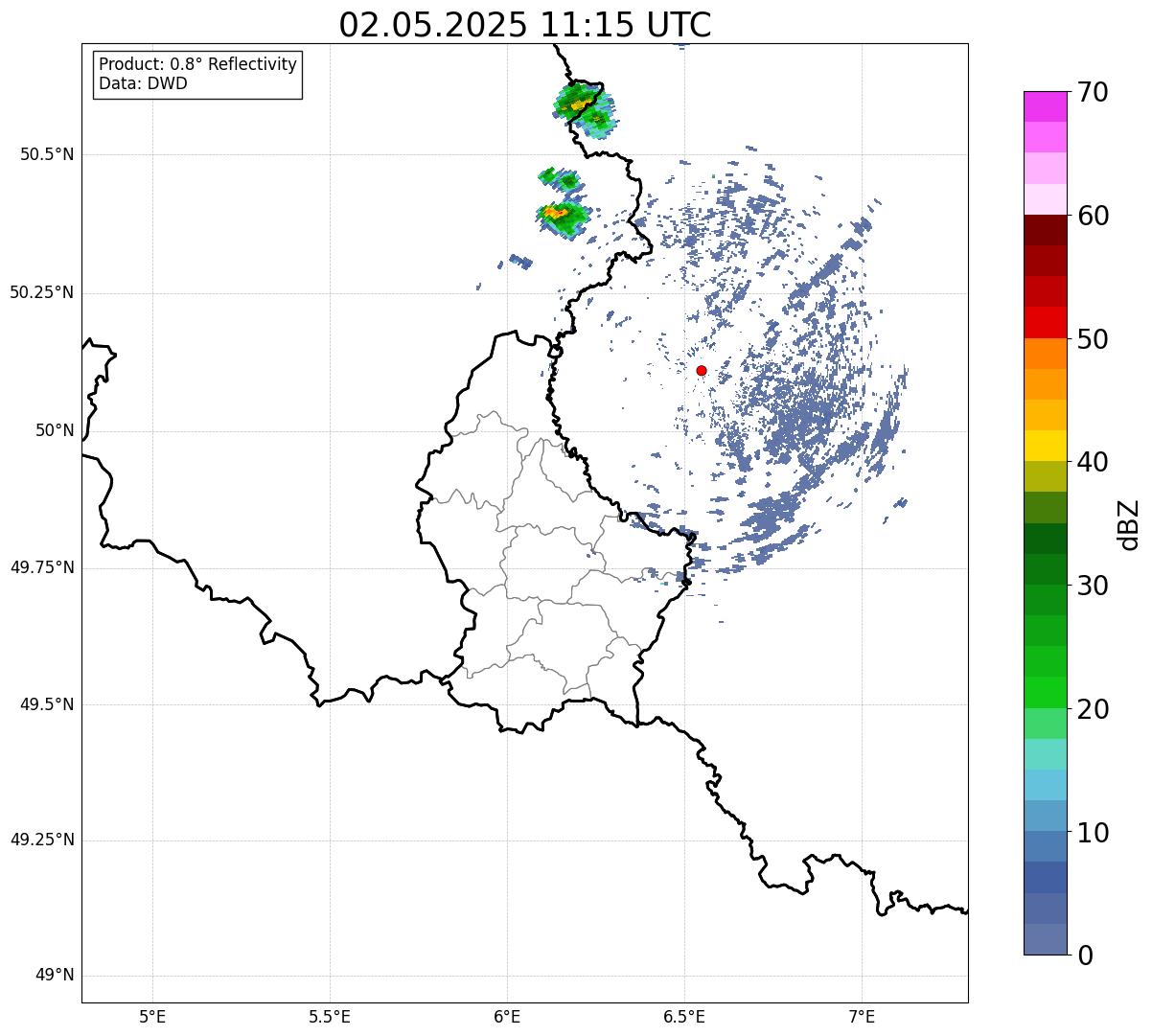Viewport: 1152px width, 1036px height.
Task: Click the '7°E' longitude label
Action: [862, 1016]
